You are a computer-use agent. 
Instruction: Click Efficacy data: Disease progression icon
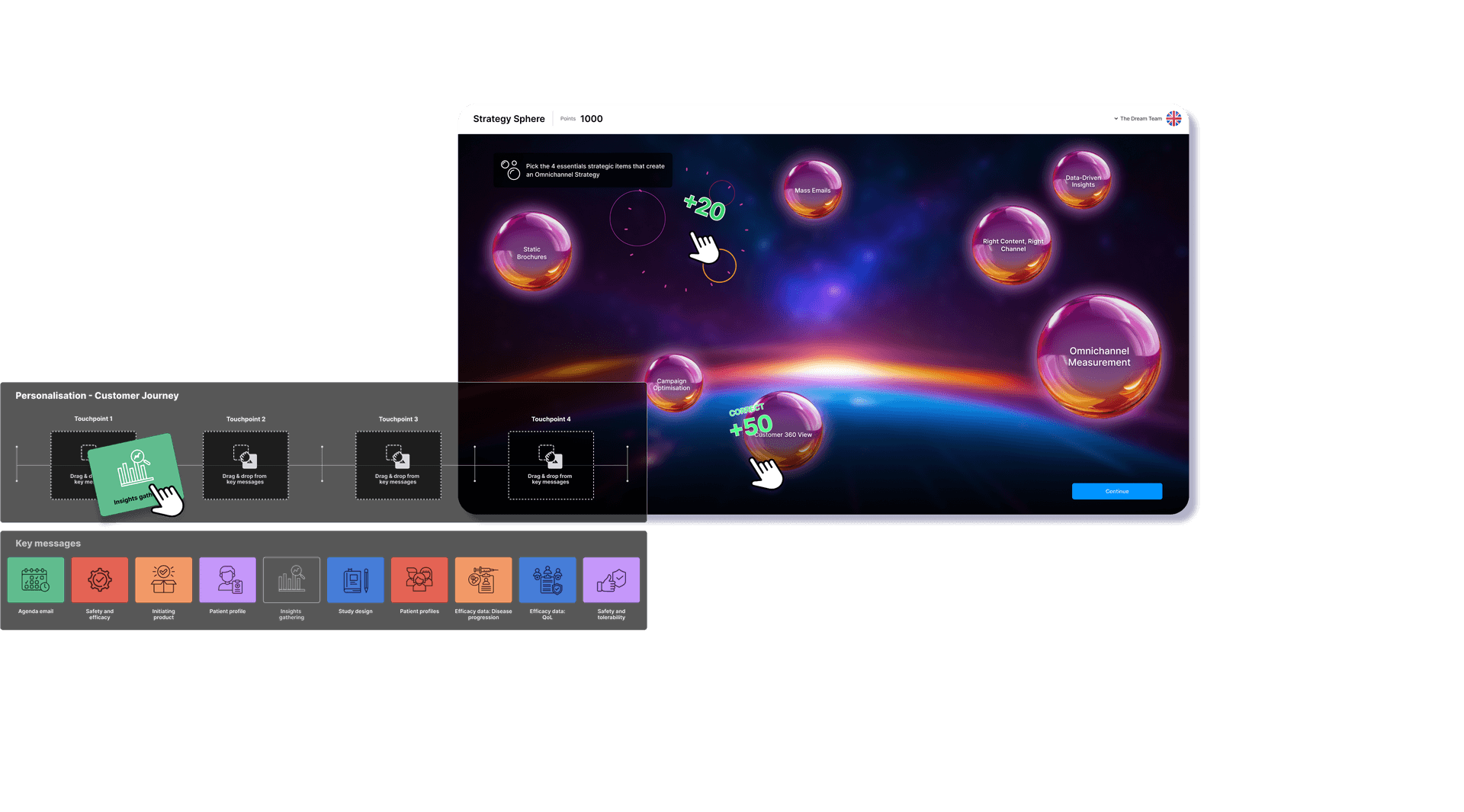point(483,580)
